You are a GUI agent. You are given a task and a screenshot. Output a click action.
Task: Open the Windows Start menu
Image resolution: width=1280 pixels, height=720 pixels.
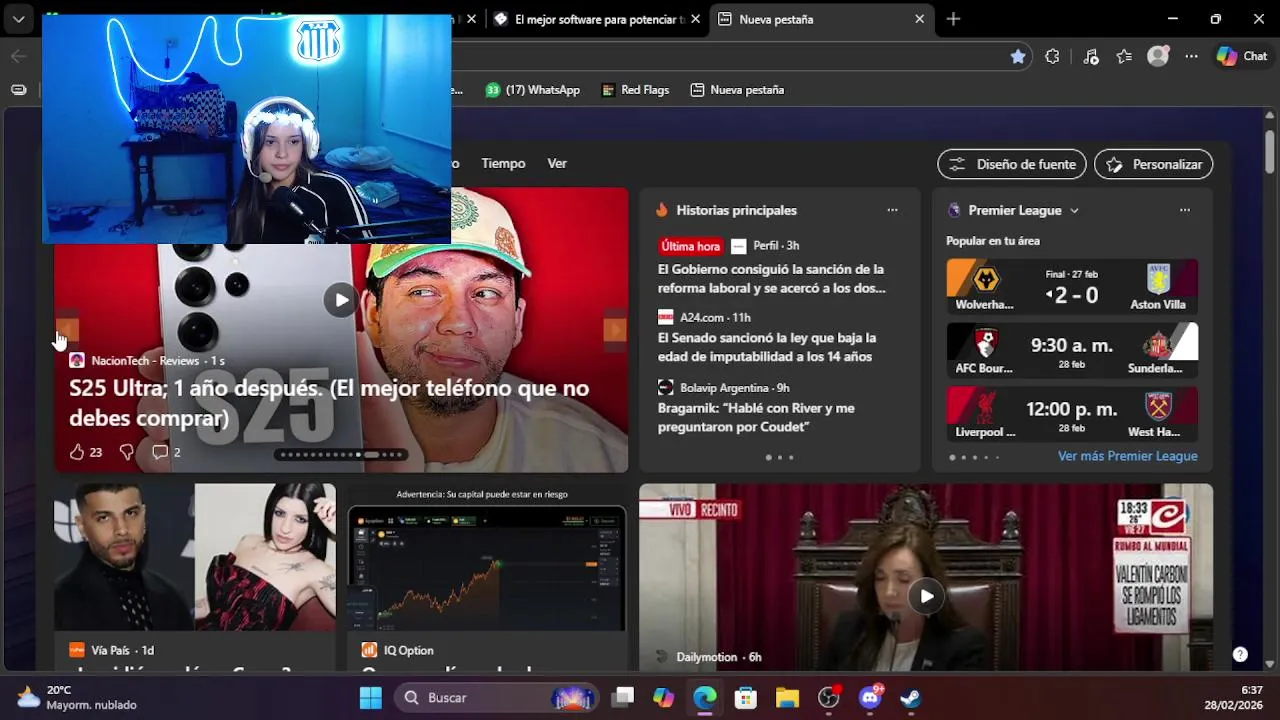[x=370, y=697]
